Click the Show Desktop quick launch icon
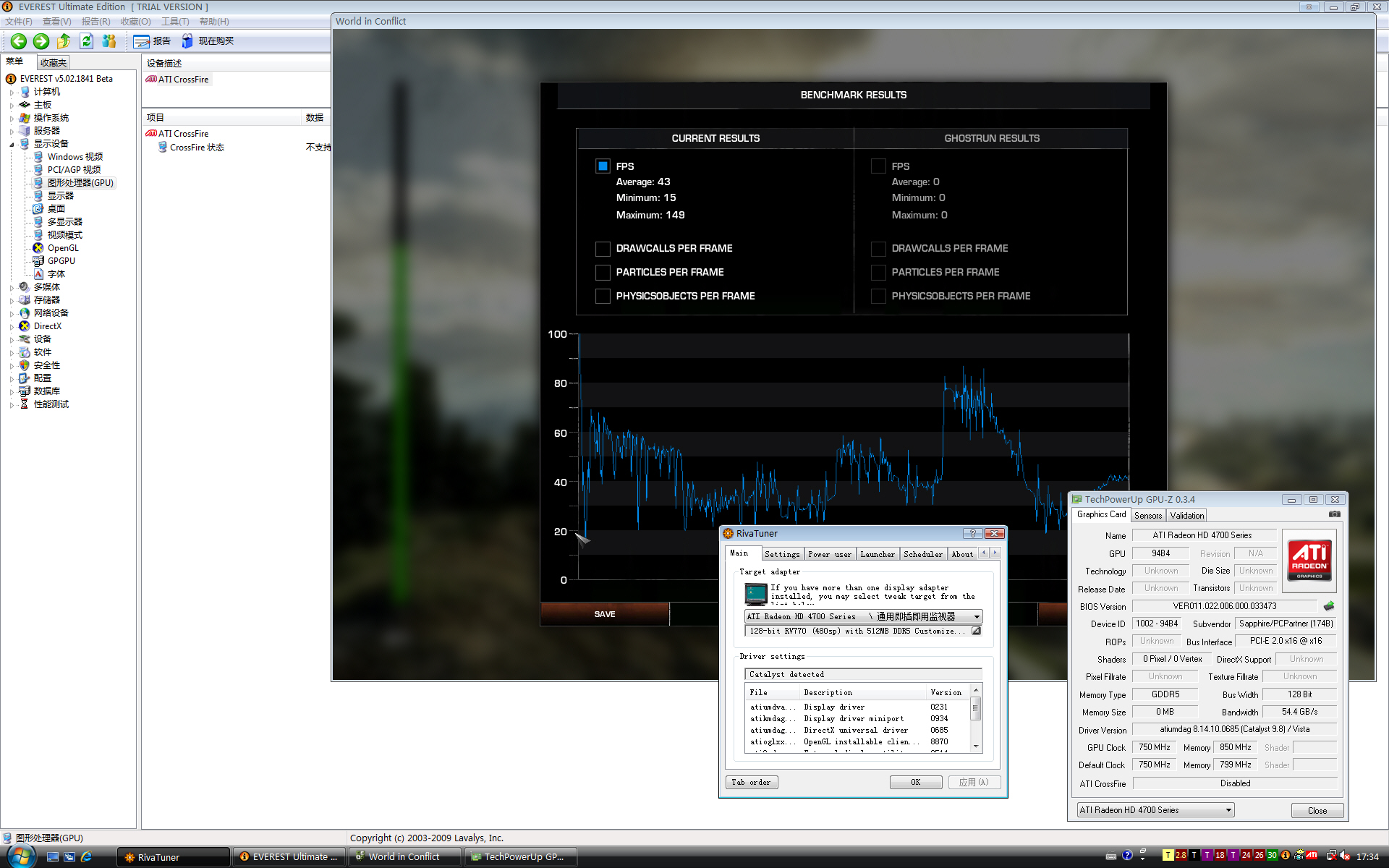 click(x=53, y=856)
